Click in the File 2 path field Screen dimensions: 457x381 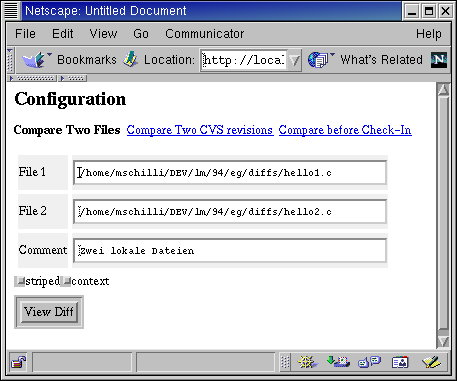coord(230,212)
